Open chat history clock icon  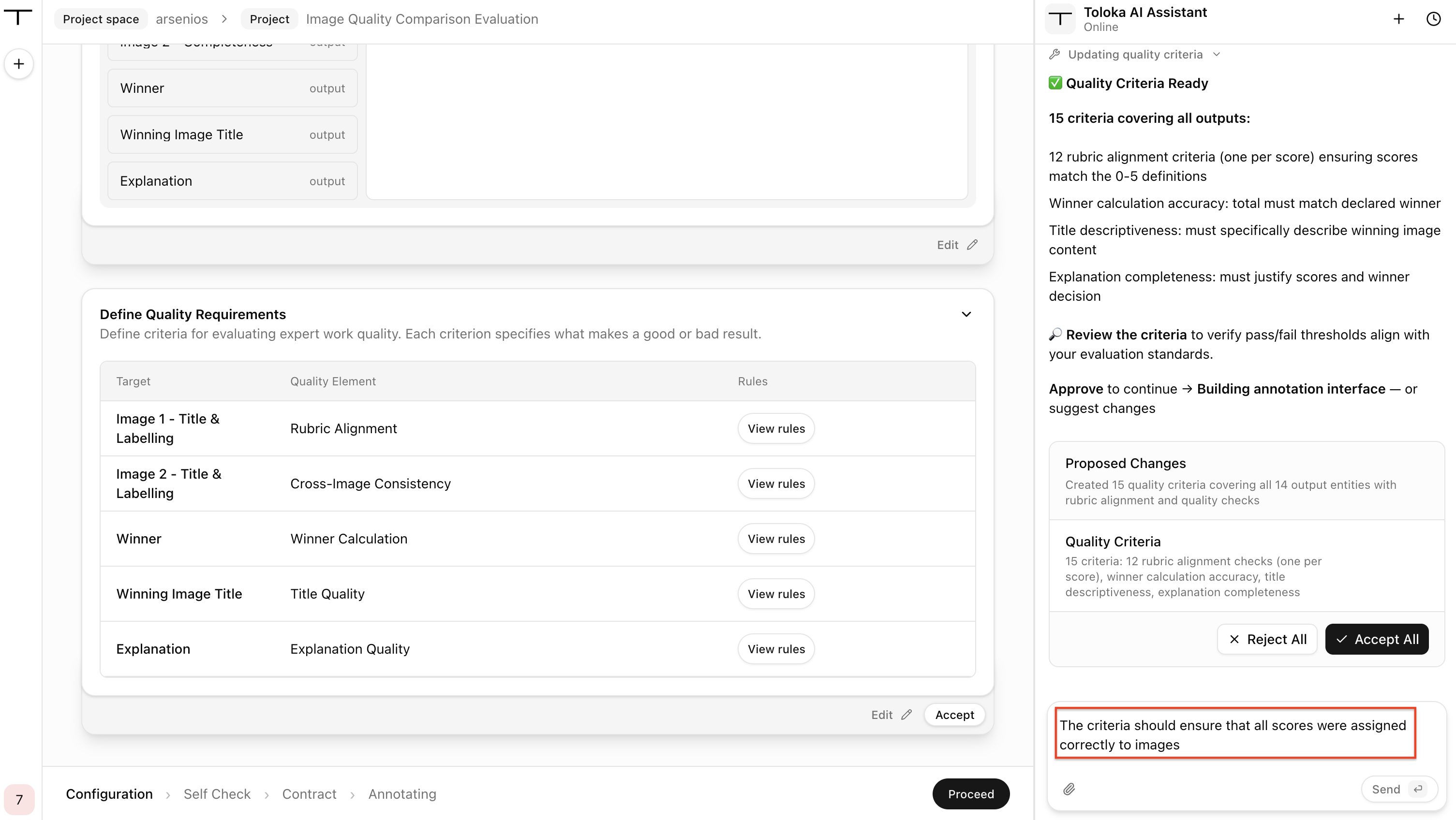point(1433,19)
